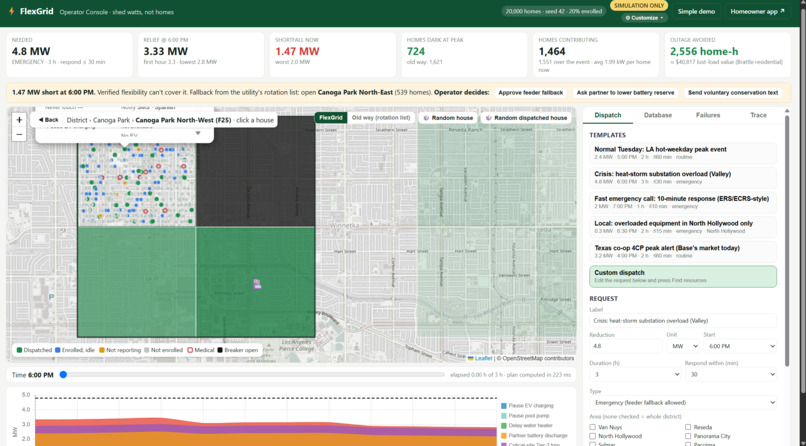
Task: Click the Breaker open black legend swatch
Action: pos(219,350)
